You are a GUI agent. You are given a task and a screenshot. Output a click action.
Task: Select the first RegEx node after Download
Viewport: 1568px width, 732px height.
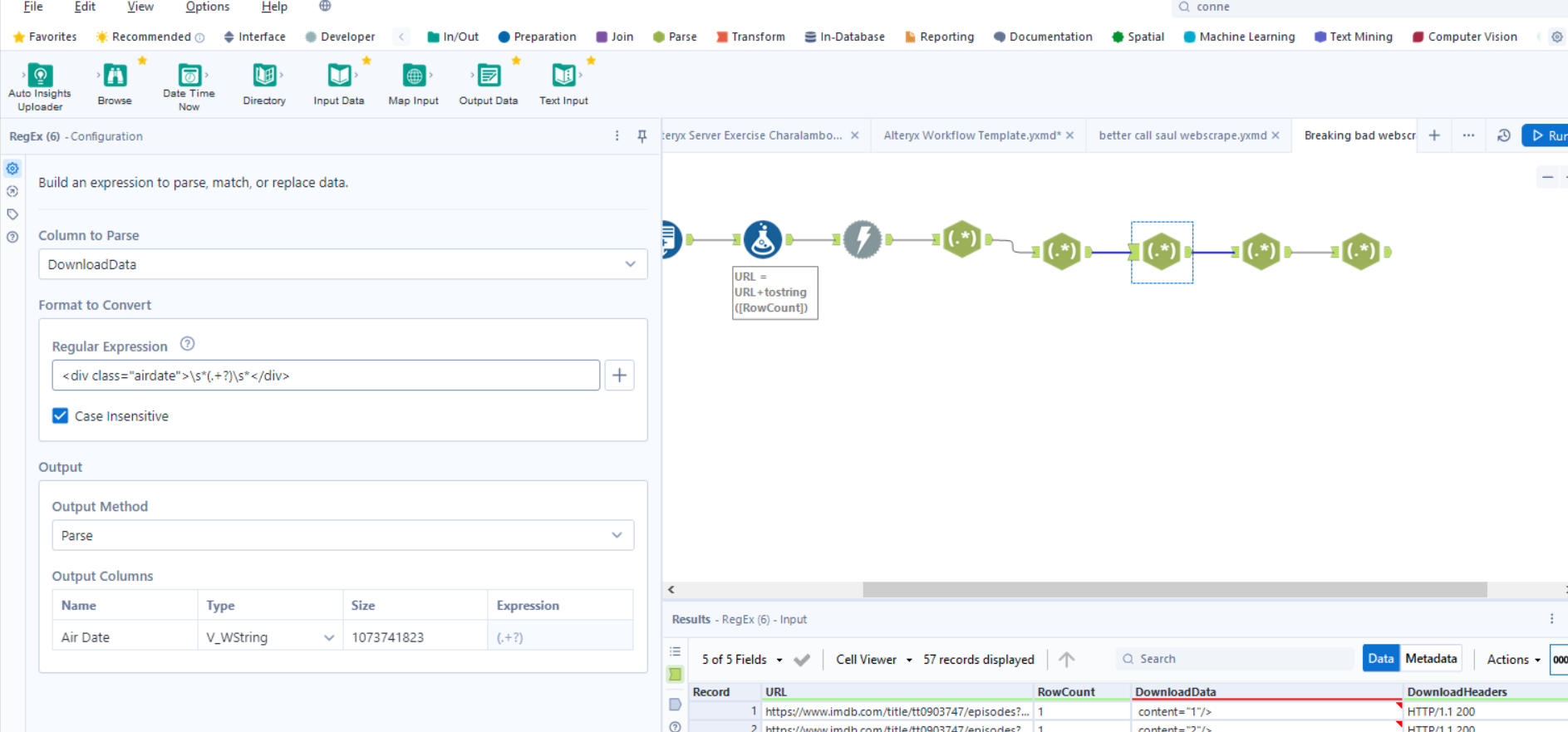(x=962, y=239)
